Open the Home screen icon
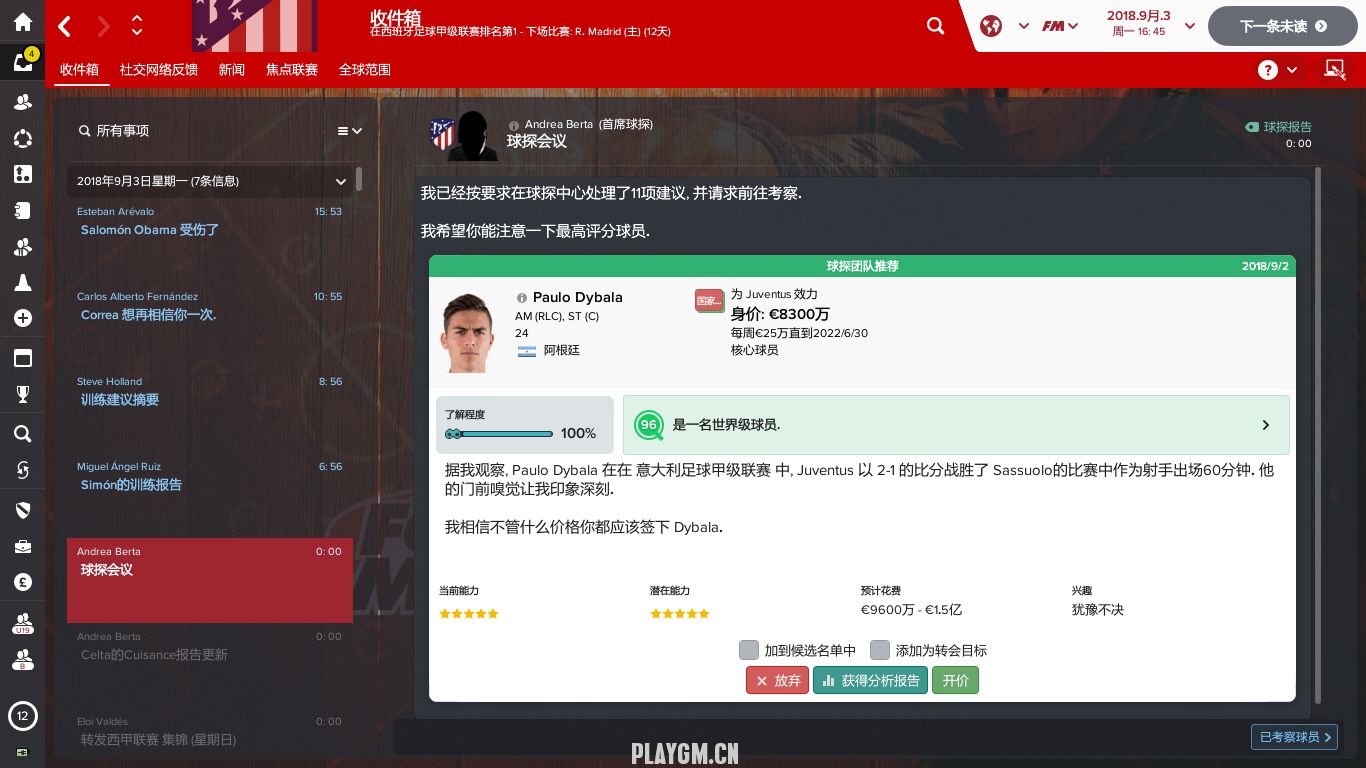Viewport: 1366px width, 768px height. (x=22, y=23)
